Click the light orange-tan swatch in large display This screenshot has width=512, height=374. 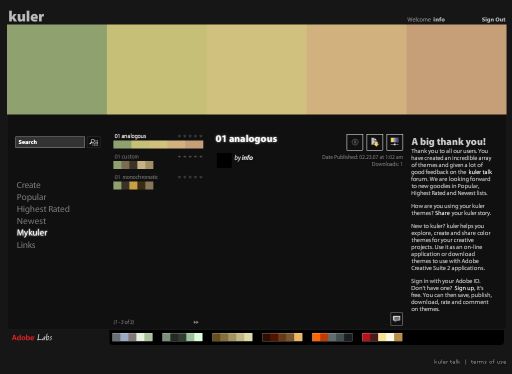tap(357, 69)
